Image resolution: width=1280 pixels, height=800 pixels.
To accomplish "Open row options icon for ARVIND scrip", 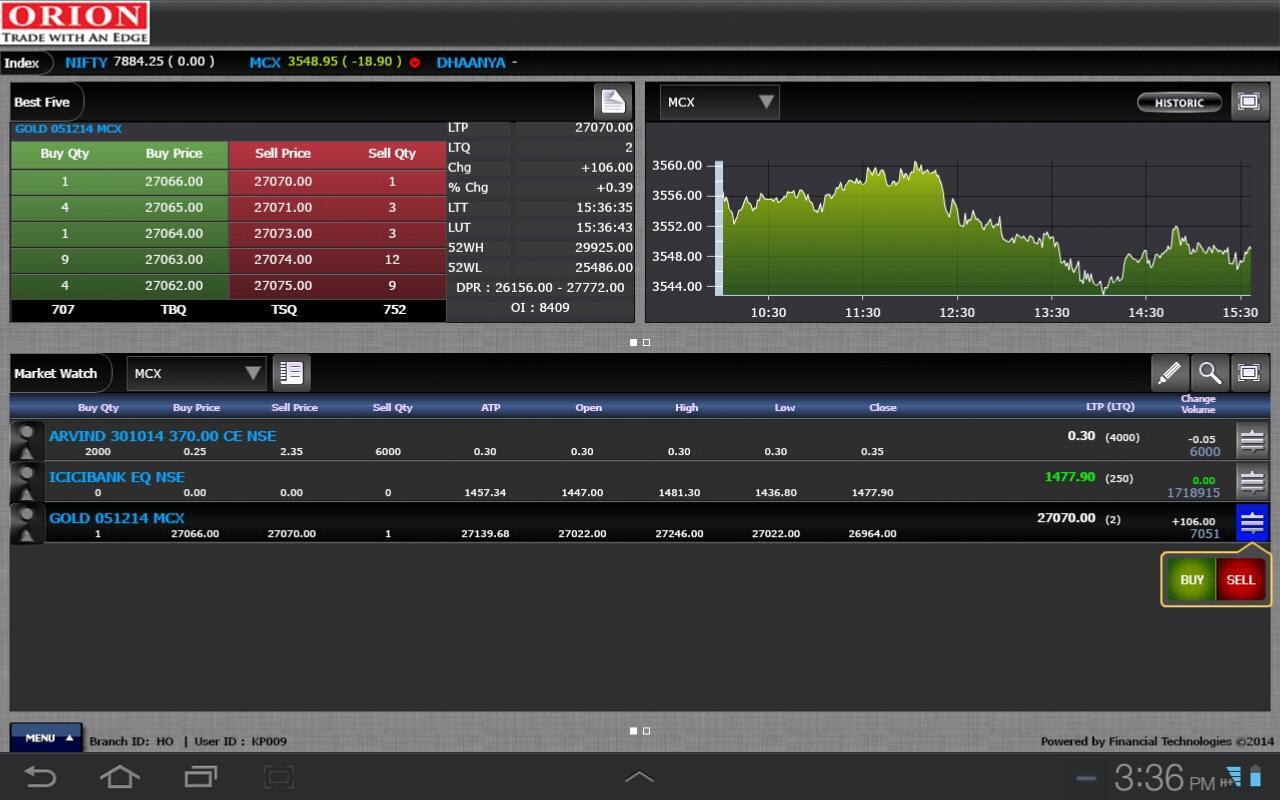I will coord(1252,440).
